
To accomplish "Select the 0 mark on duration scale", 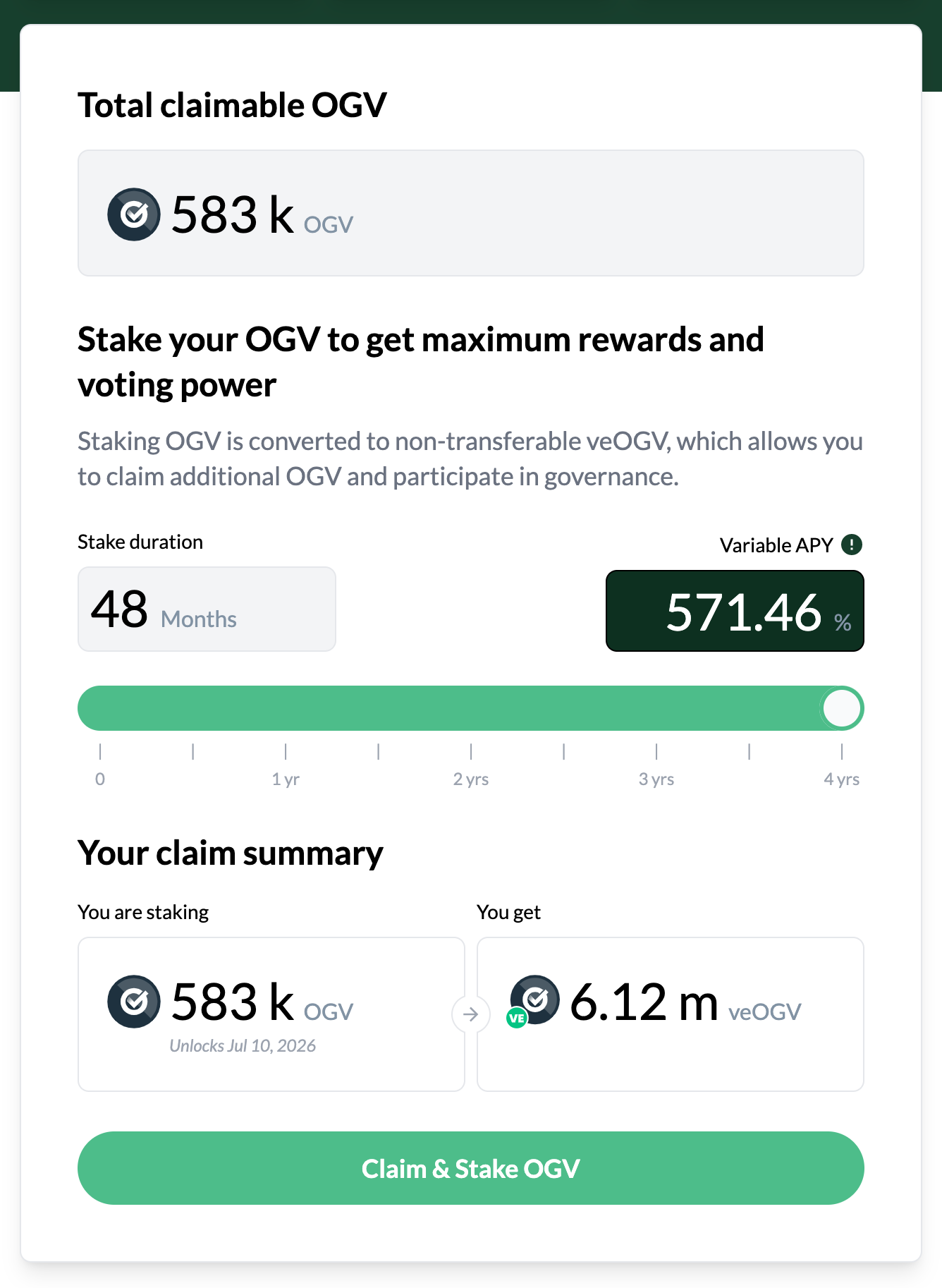I will (100, 779).
